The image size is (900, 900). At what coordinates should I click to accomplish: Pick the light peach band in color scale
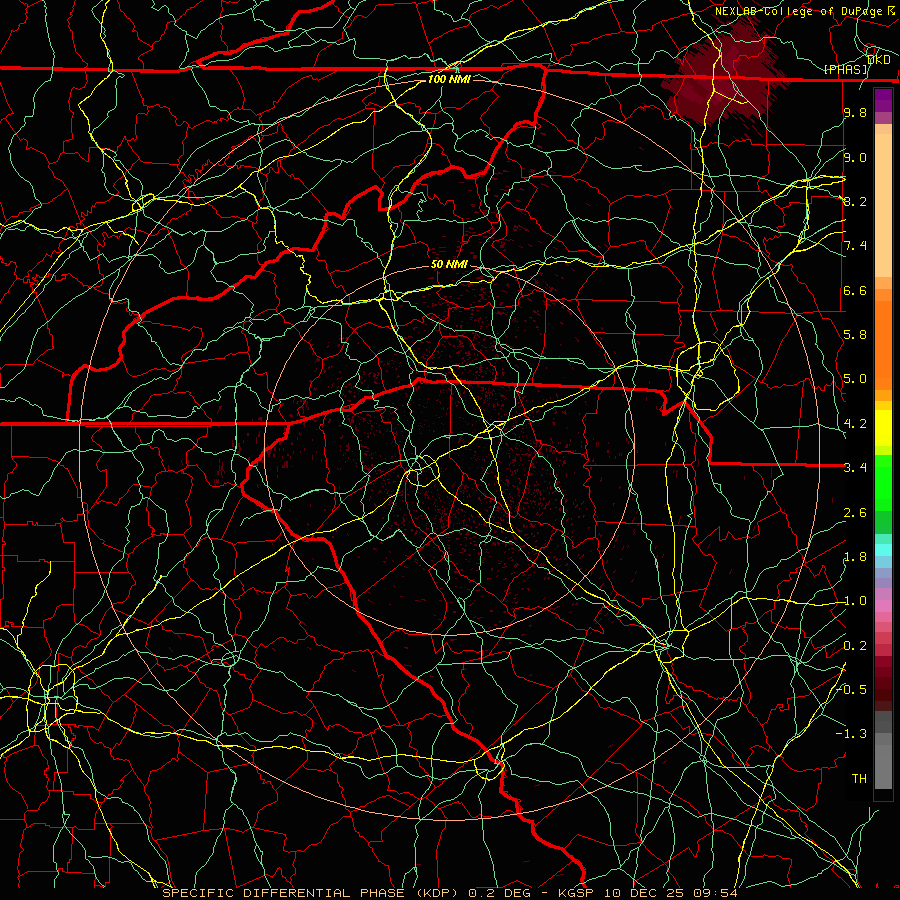click(x=883, y=207)
